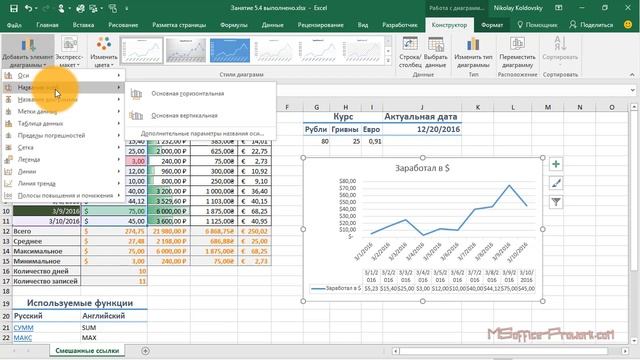This screenshot has height=360, width=640.
Task: Click the Undo arrow icon
Action: [x=28, y=8]
